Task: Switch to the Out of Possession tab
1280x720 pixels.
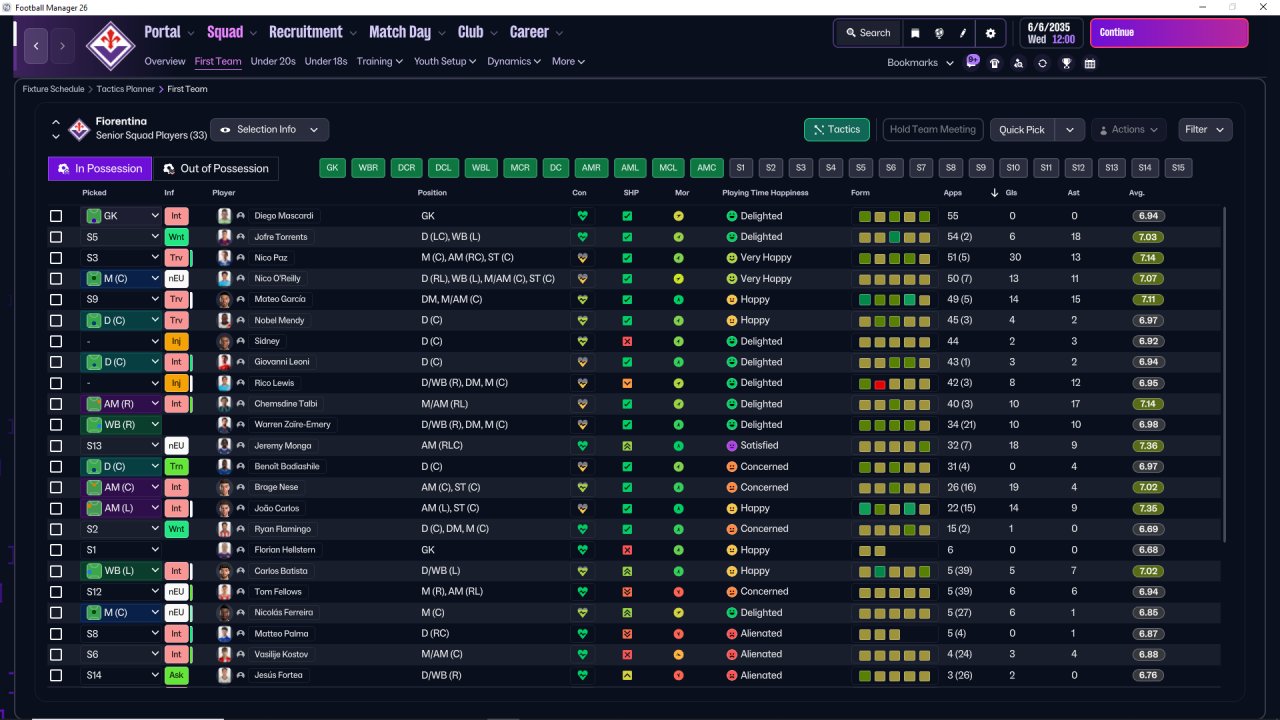Action: pos(216,169)
